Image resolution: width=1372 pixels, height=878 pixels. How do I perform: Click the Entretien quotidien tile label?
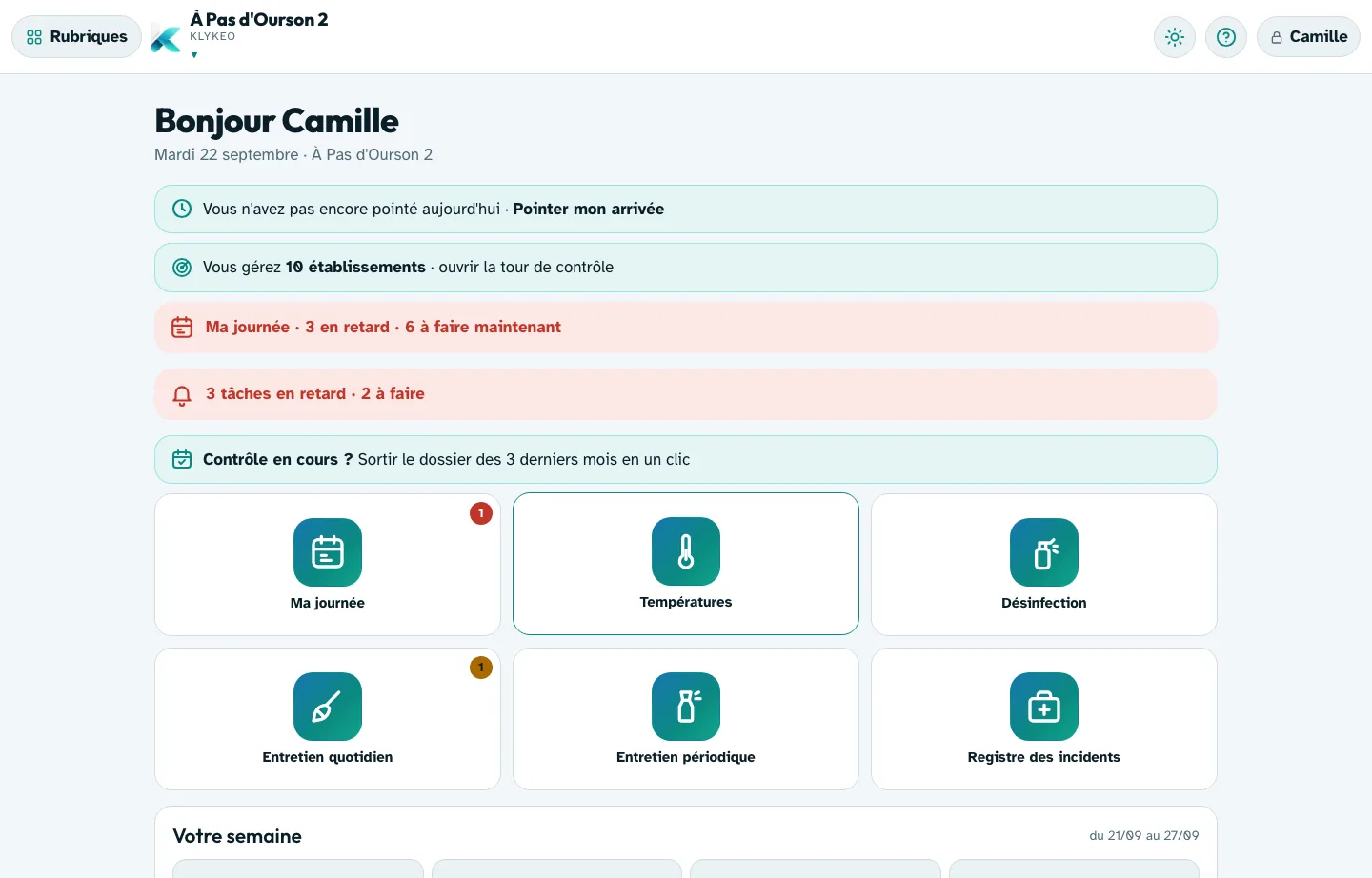click(328, 757)
